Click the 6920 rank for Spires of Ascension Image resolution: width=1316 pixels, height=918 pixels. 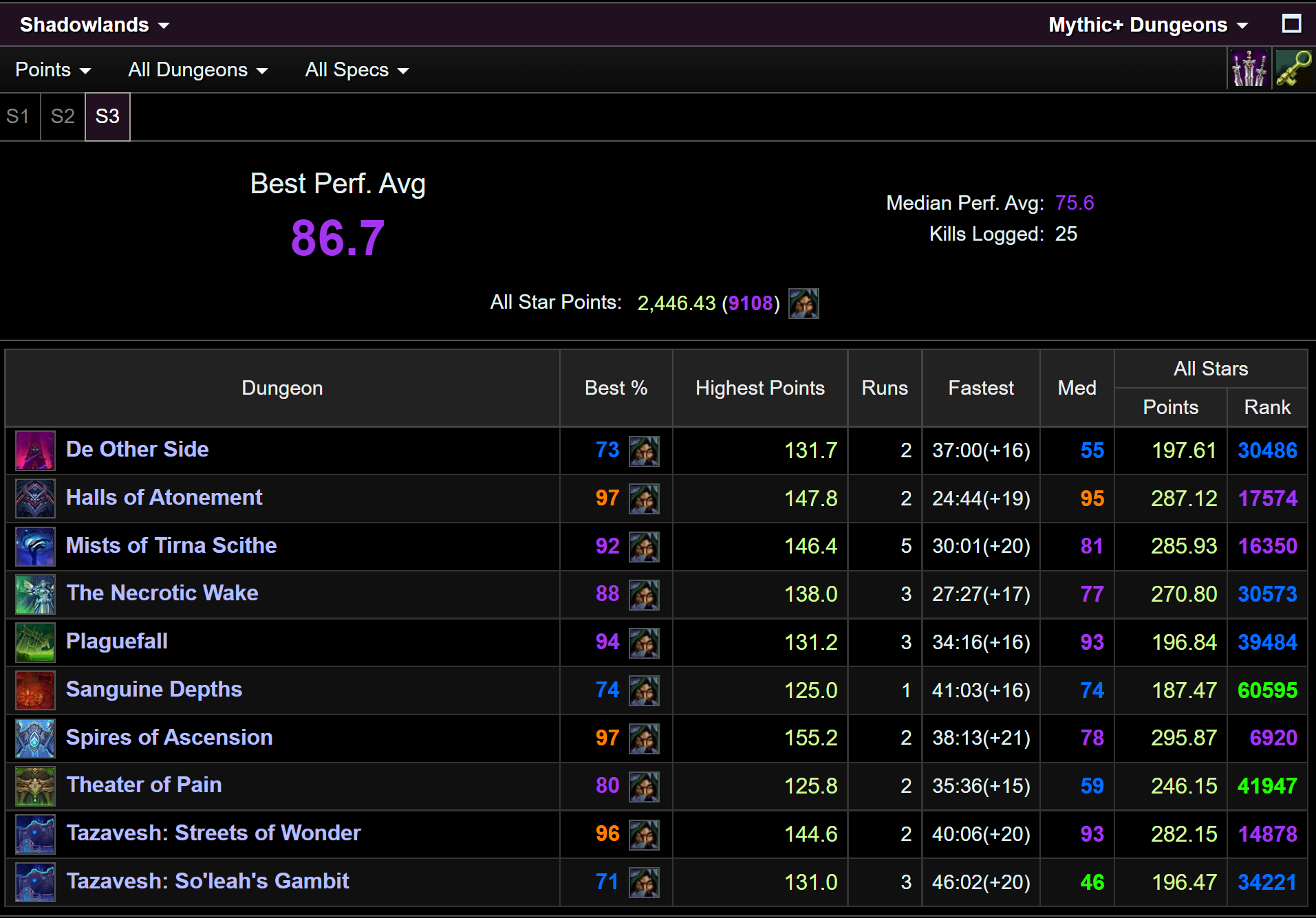pyautogui.click(x=1273, y=738)
